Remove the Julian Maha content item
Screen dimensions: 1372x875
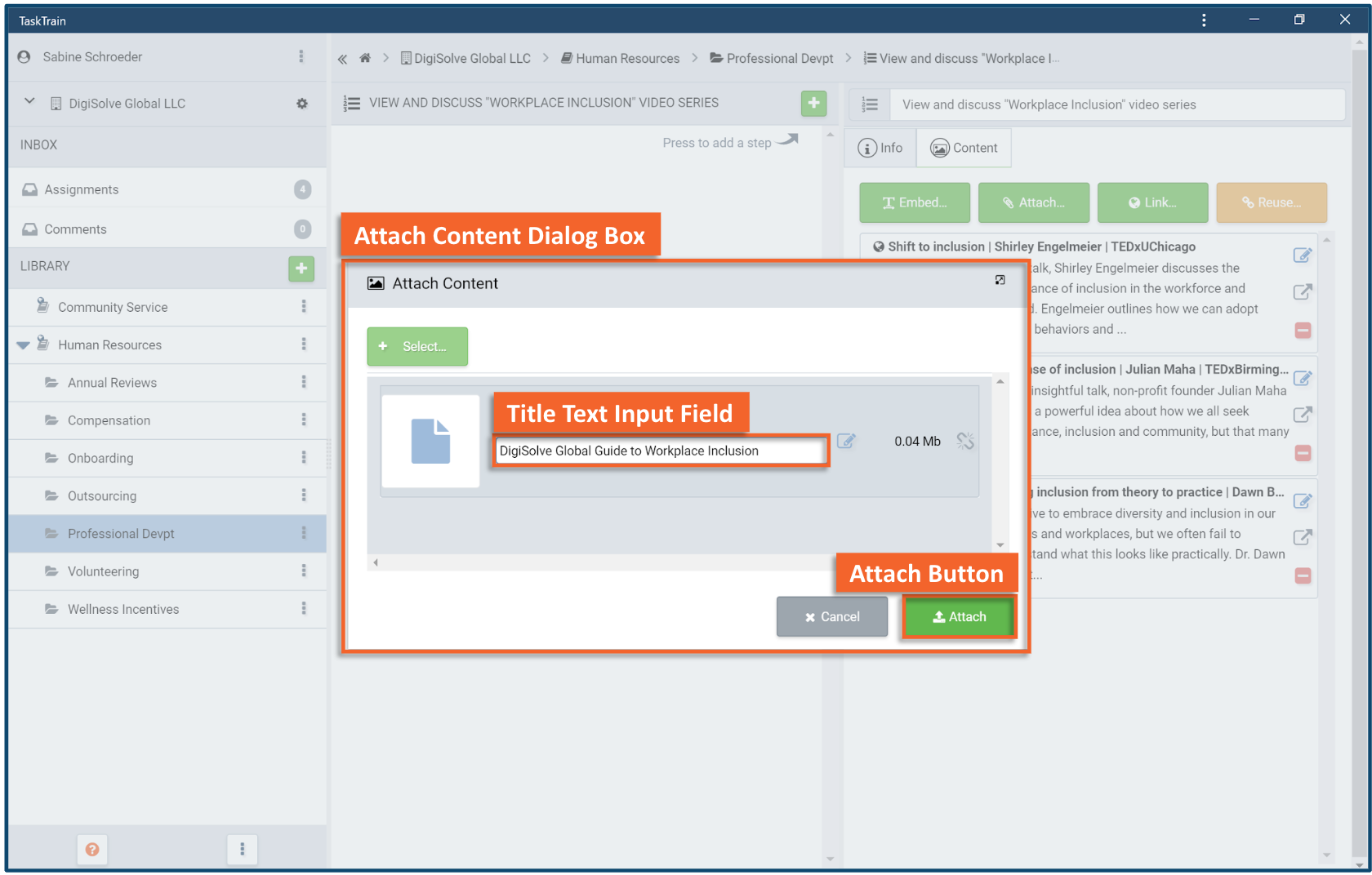click(1303, 452)
